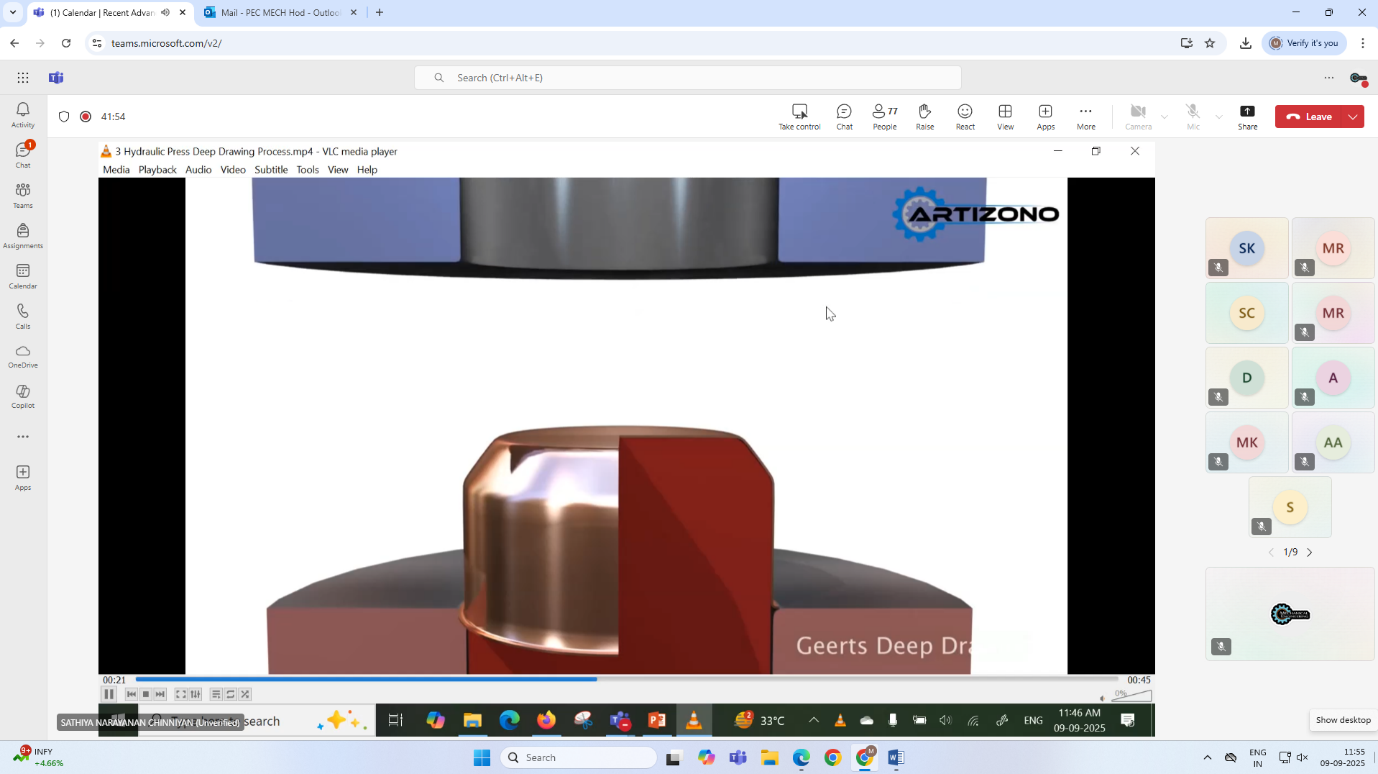Screen dimensions: 1378x774
Task: Expand hidden icons in Windows system tray
Action: pos(1207,757)
